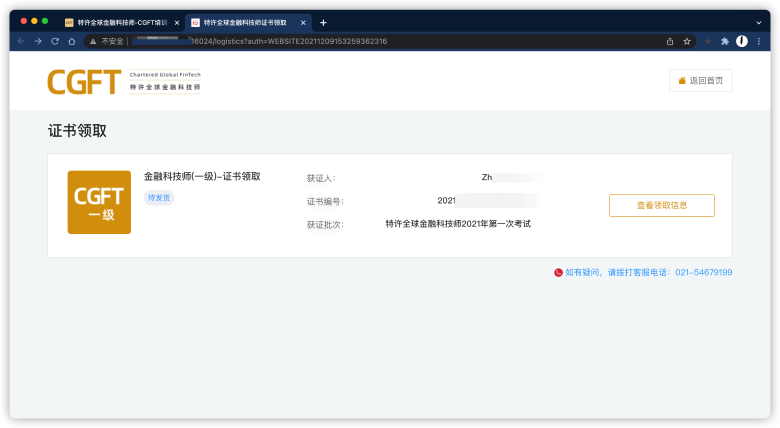The image size is (780, 428).
Task: Click the 返回首页 button
Action: [x=700, y=81]
